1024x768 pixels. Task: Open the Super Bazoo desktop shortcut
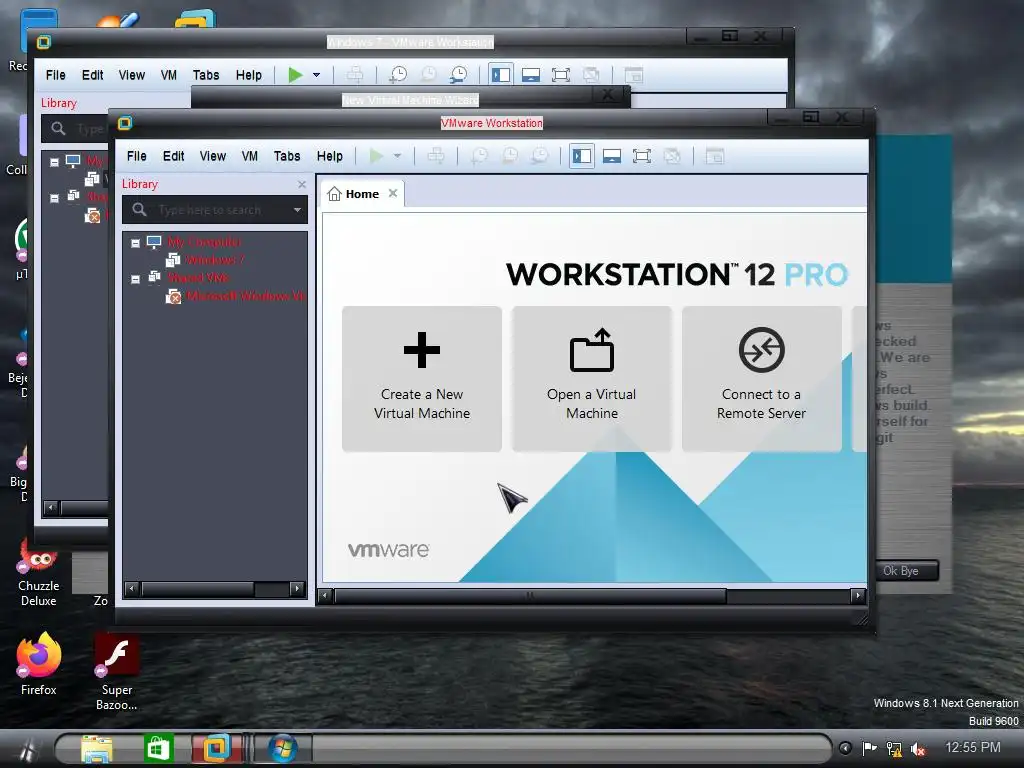point(116,672)
